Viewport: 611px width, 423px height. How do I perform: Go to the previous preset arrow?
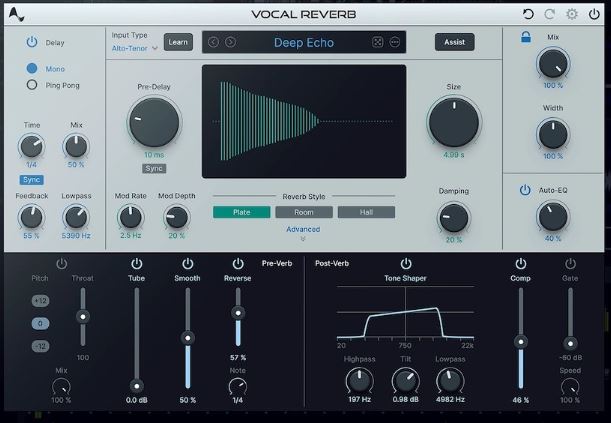point(213,42)
